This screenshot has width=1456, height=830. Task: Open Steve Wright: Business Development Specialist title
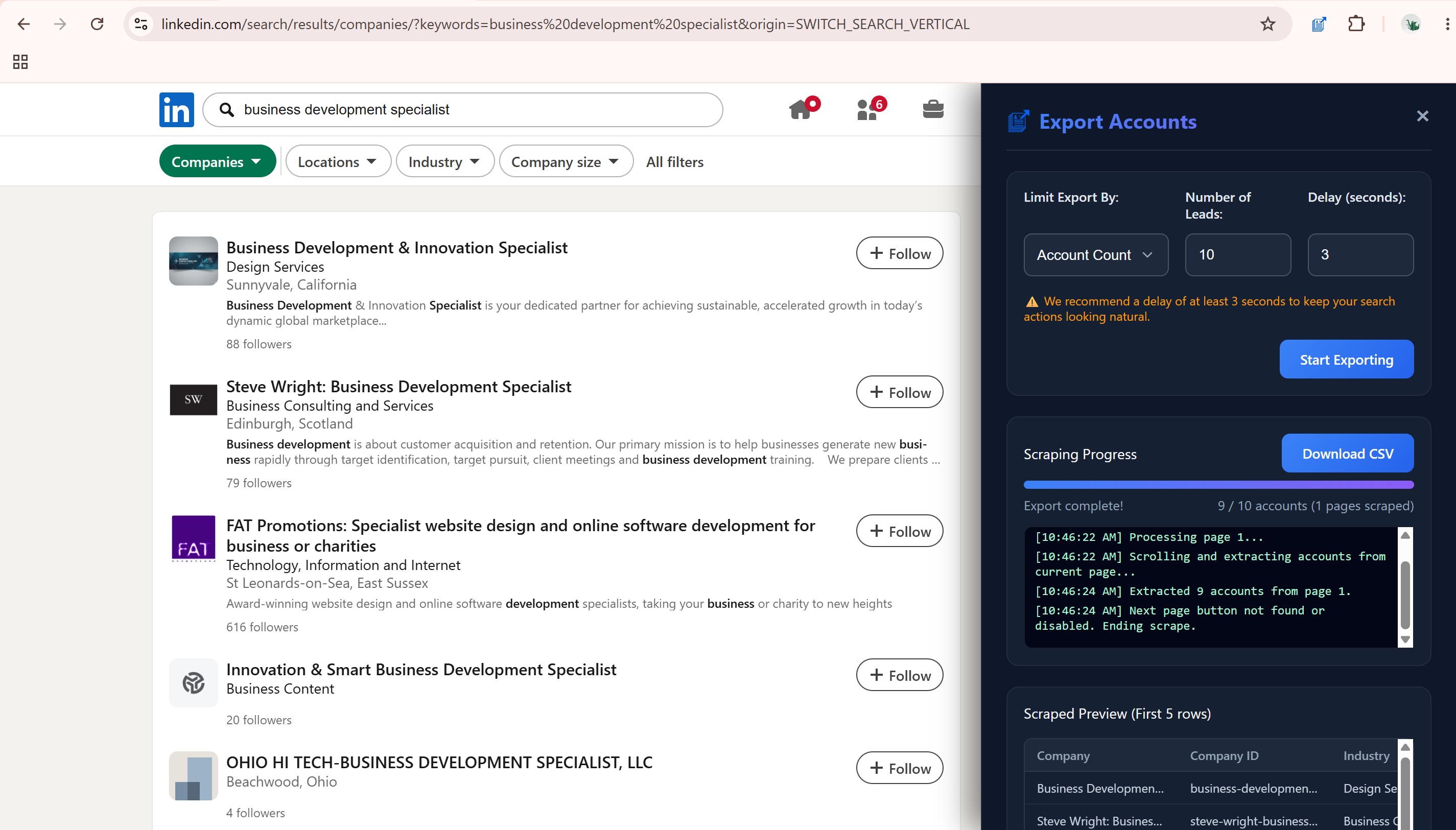coord(398,386)
